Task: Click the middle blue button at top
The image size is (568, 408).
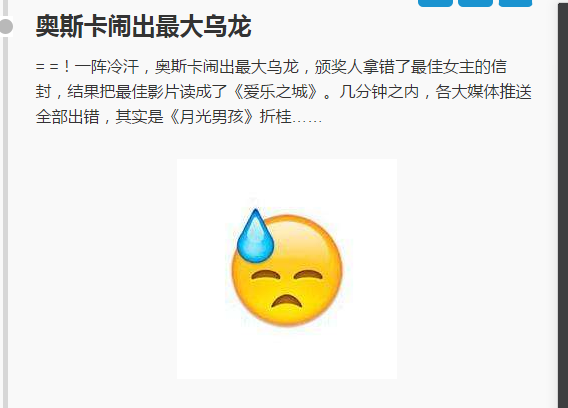Action: pos(475,3)
